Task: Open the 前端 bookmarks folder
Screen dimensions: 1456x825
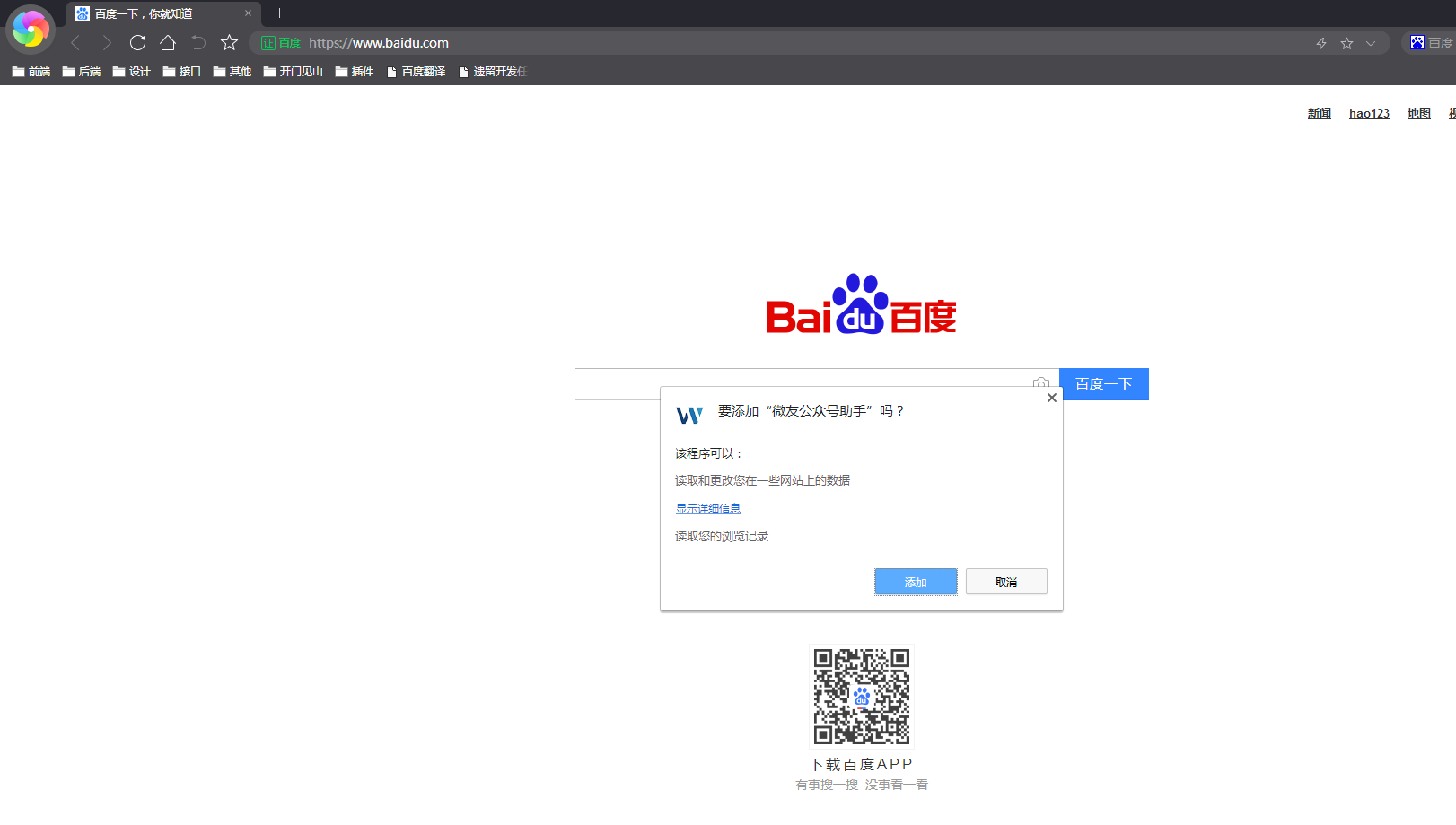Action: [x=31, y=72]
